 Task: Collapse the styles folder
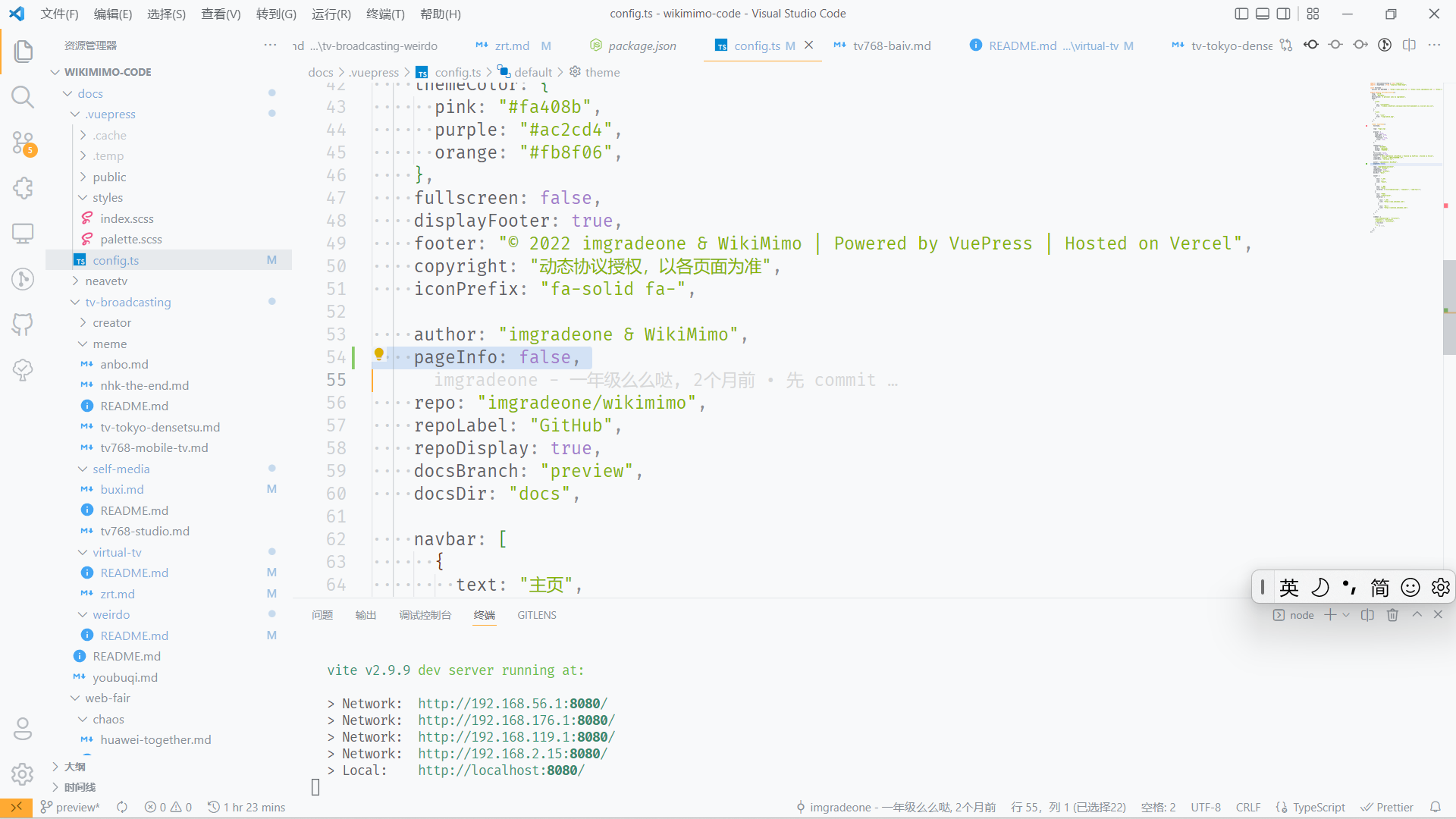pos(110,197)
